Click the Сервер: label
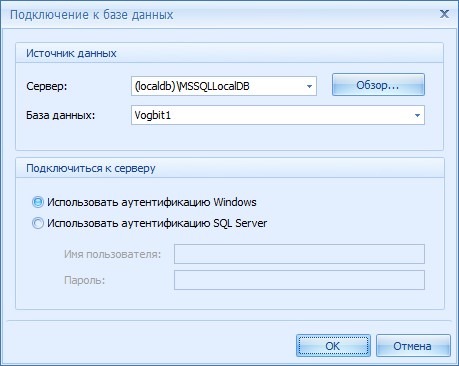 click(x=47, y=86)
